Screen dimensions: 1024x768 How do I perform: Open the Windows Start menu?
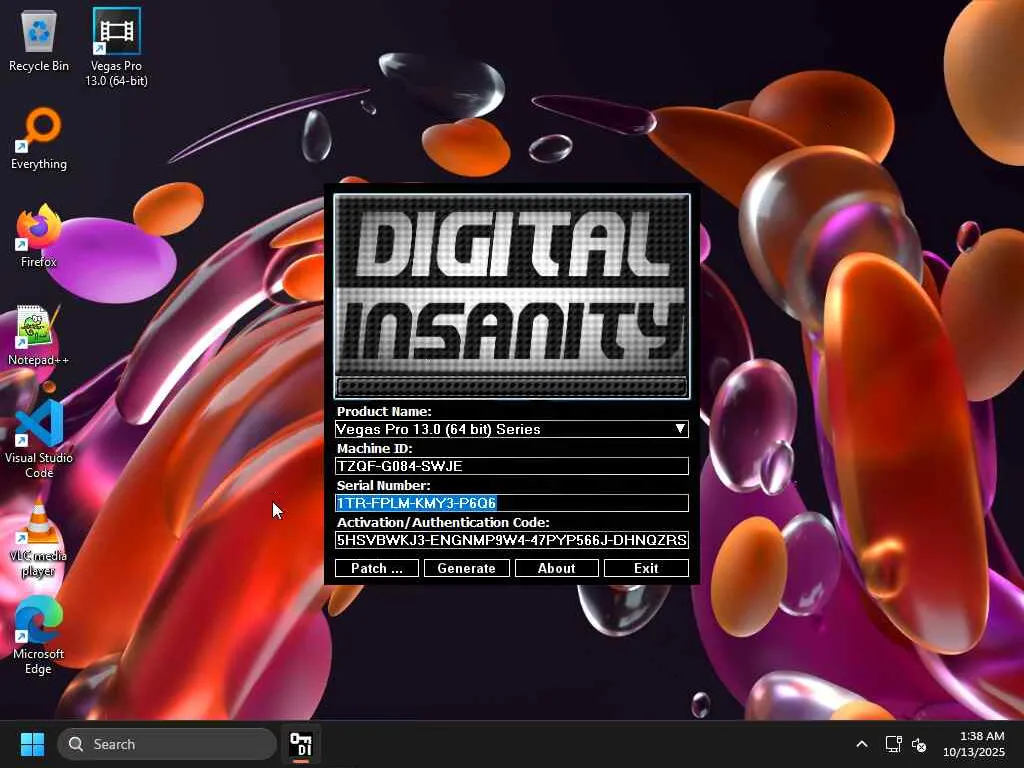pos(32,744)
